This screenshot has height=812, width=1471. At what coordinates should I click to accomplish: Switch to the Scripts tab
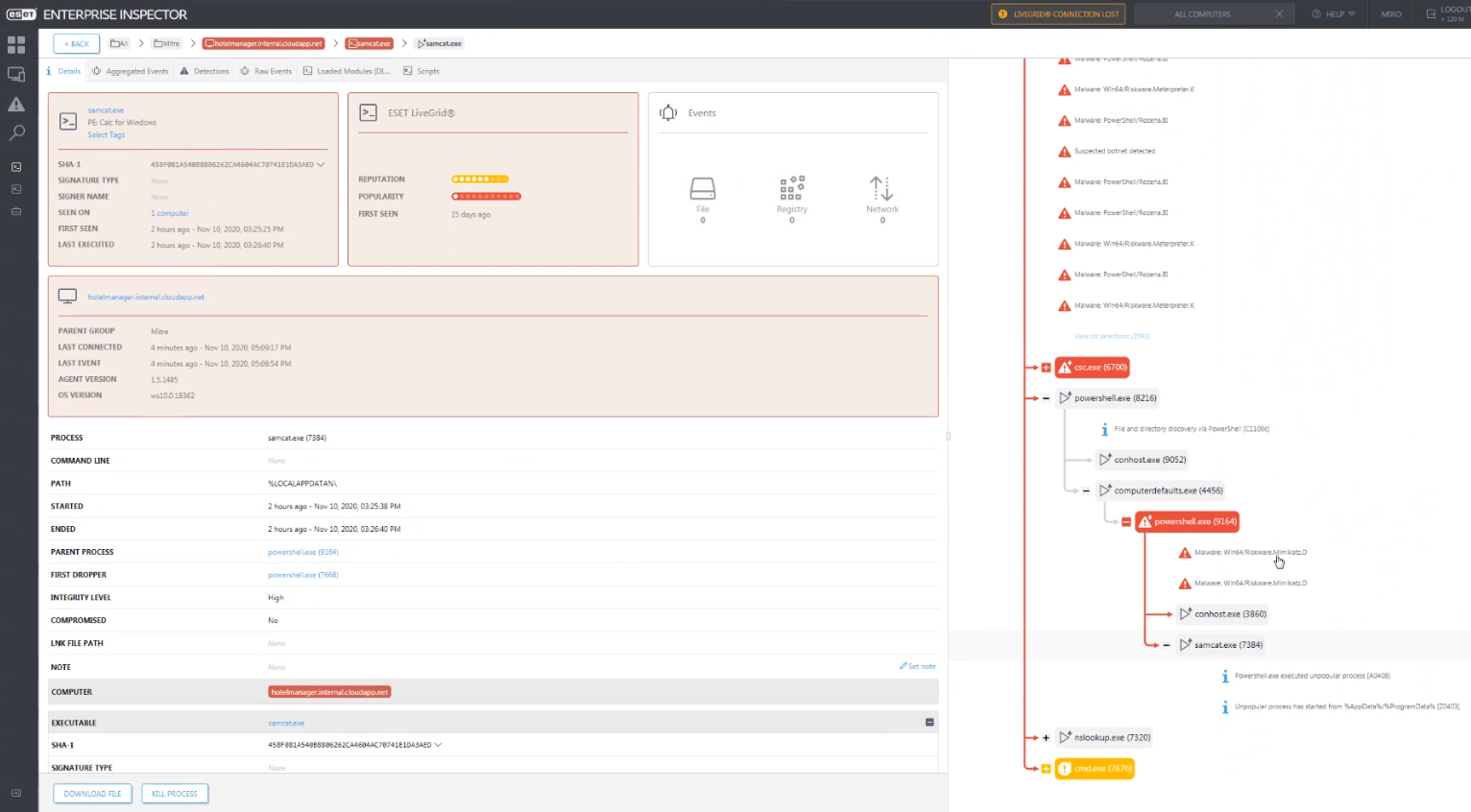point(421,71)
